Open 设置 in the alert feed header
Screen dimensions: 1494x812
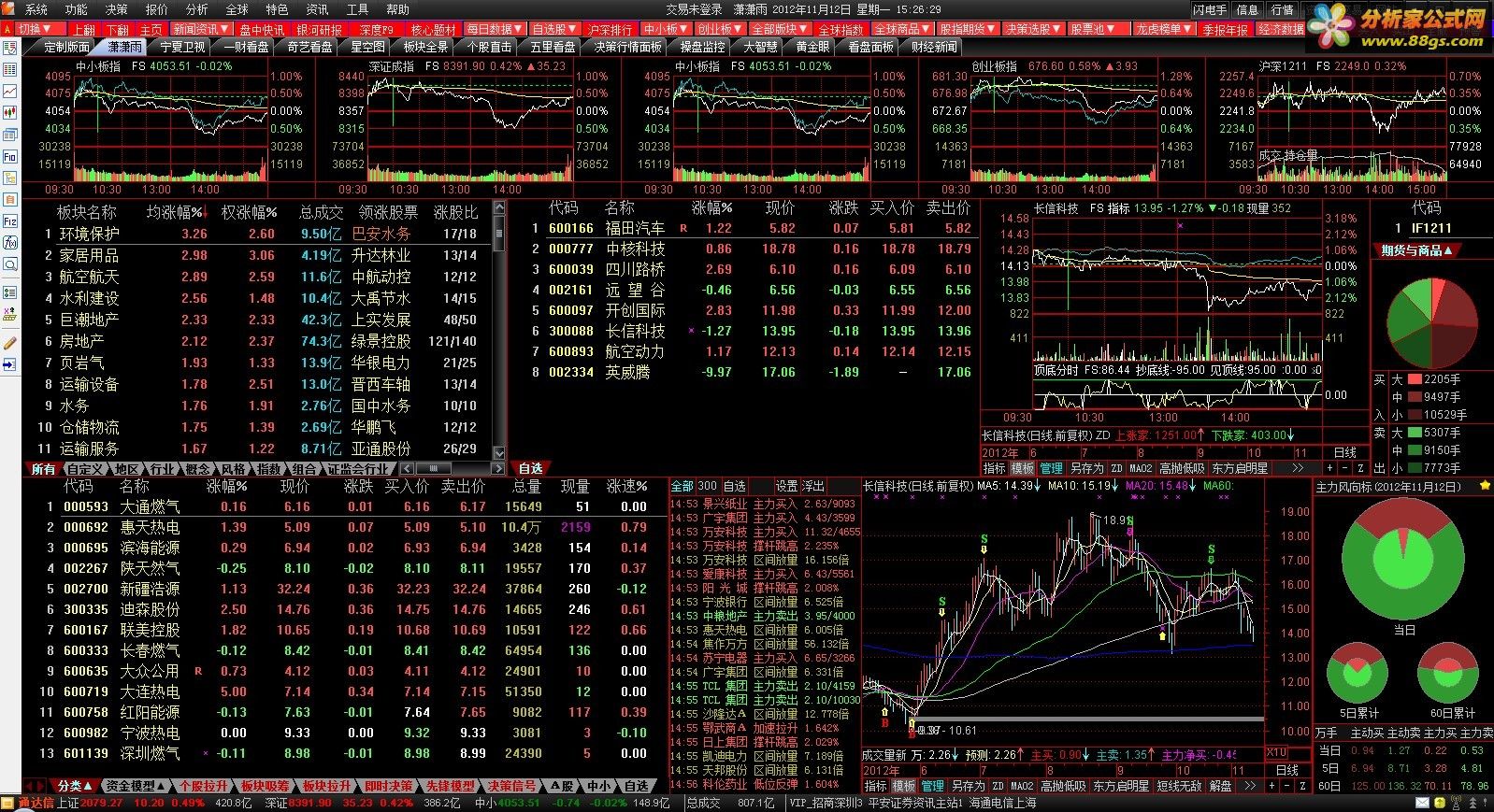787,486
